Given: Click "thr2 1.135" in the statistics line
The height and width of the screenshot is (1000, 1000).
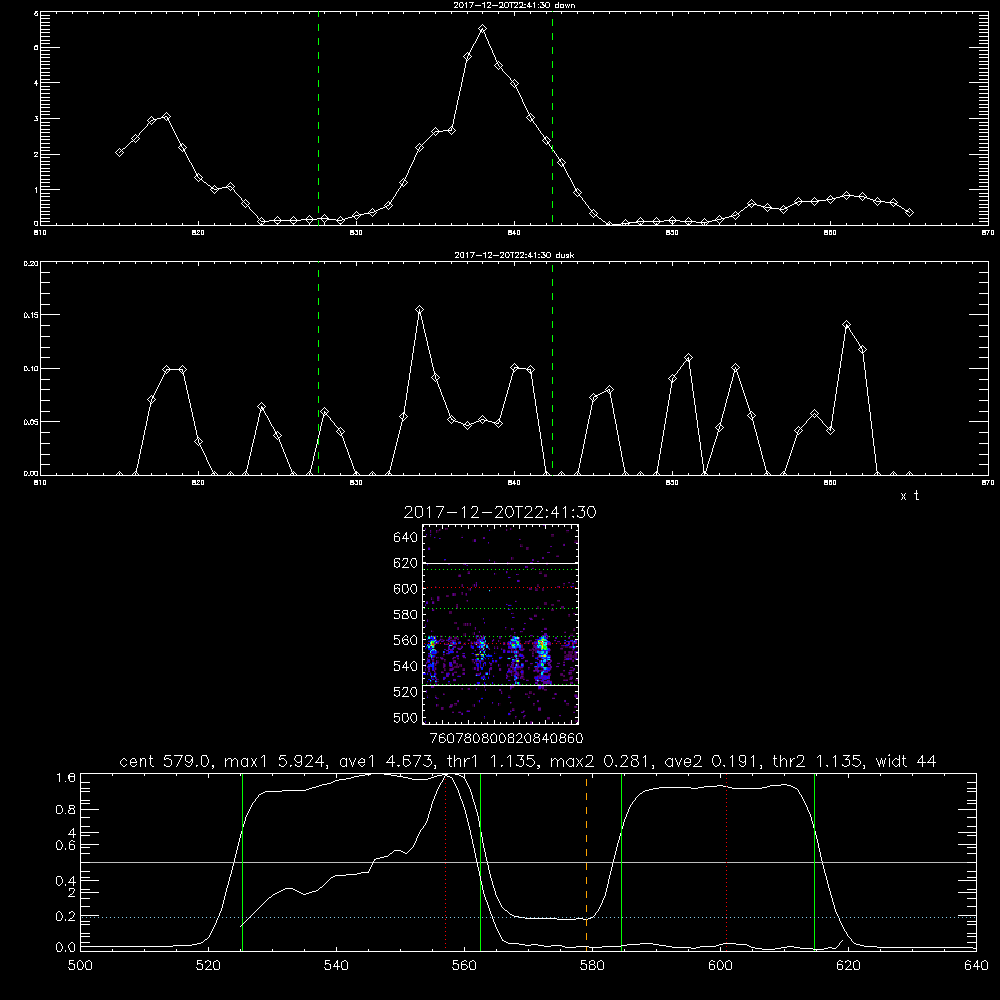Looking at the screenshot, I should click(x=818, y=761).
